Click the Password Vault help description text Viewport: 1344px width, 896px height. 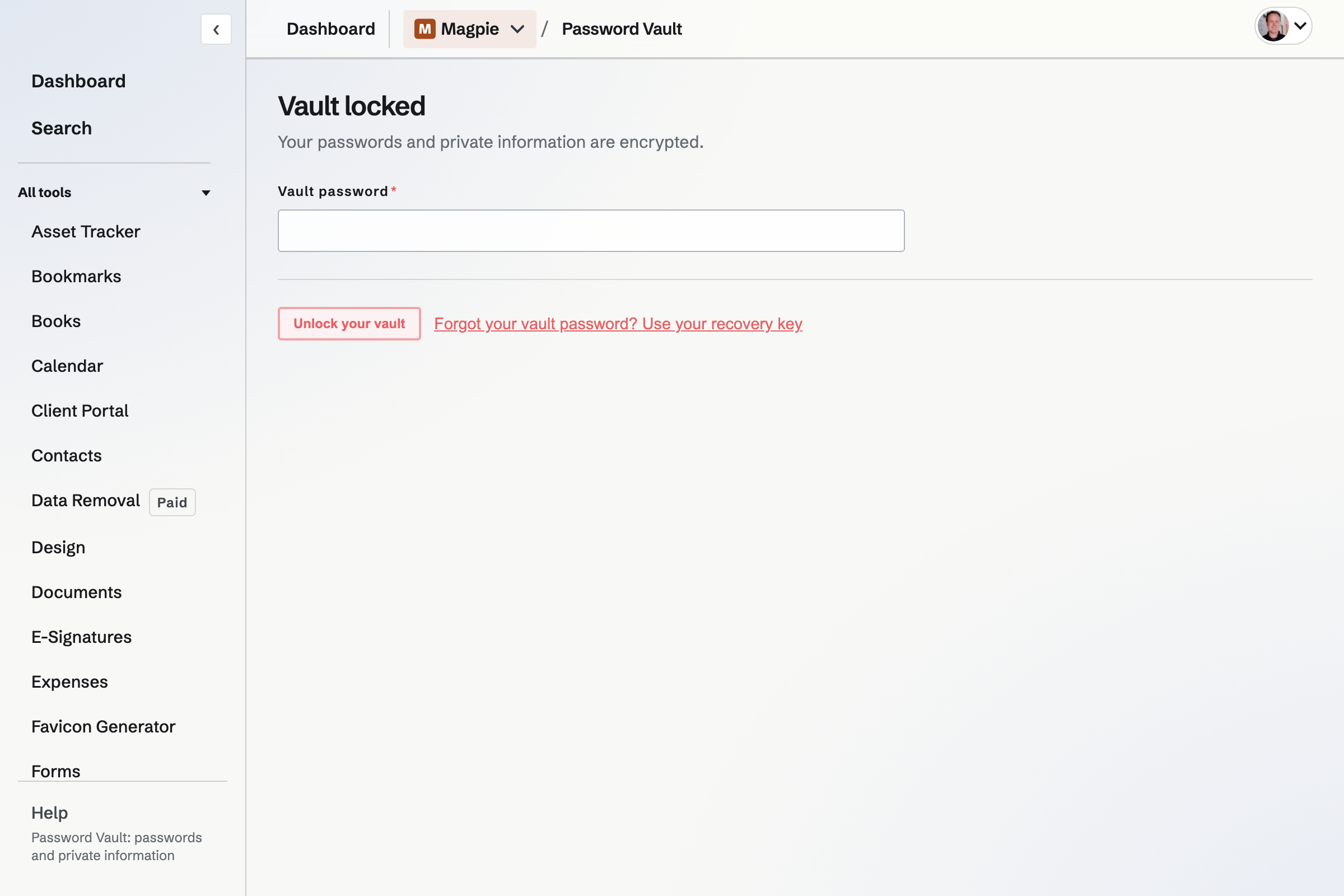pos(116,846)
